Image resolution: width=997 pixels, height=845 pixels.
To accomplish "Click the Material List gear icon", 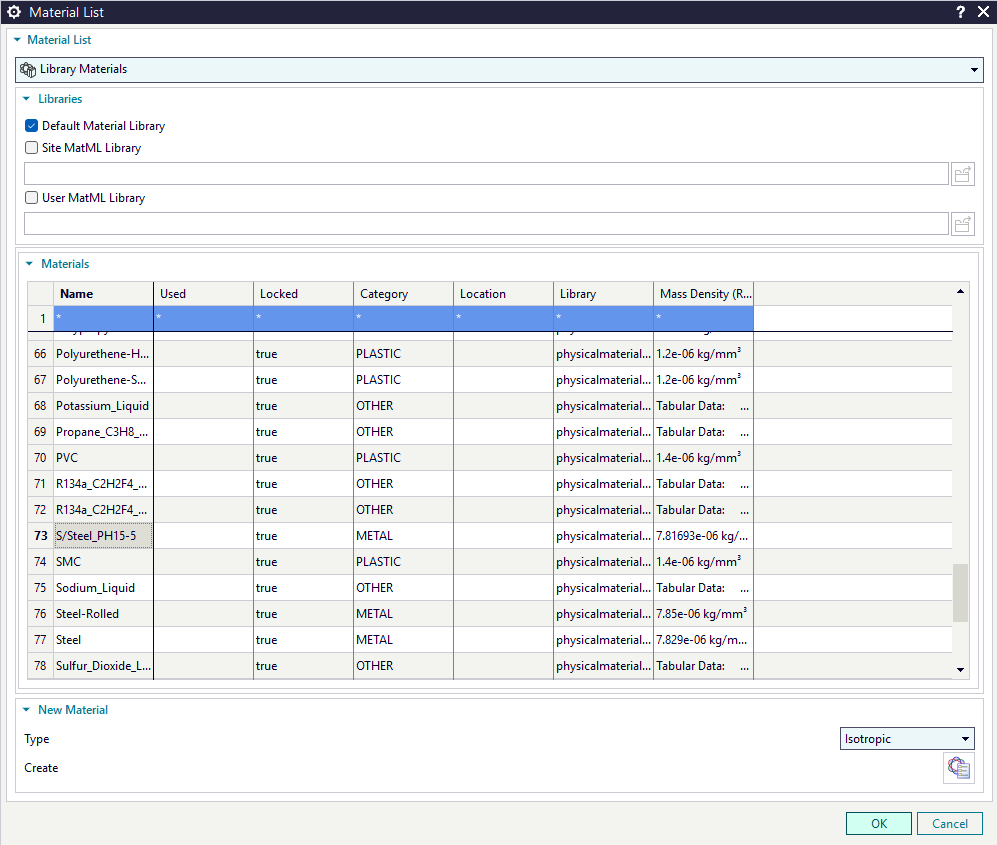I will [14, 12].
